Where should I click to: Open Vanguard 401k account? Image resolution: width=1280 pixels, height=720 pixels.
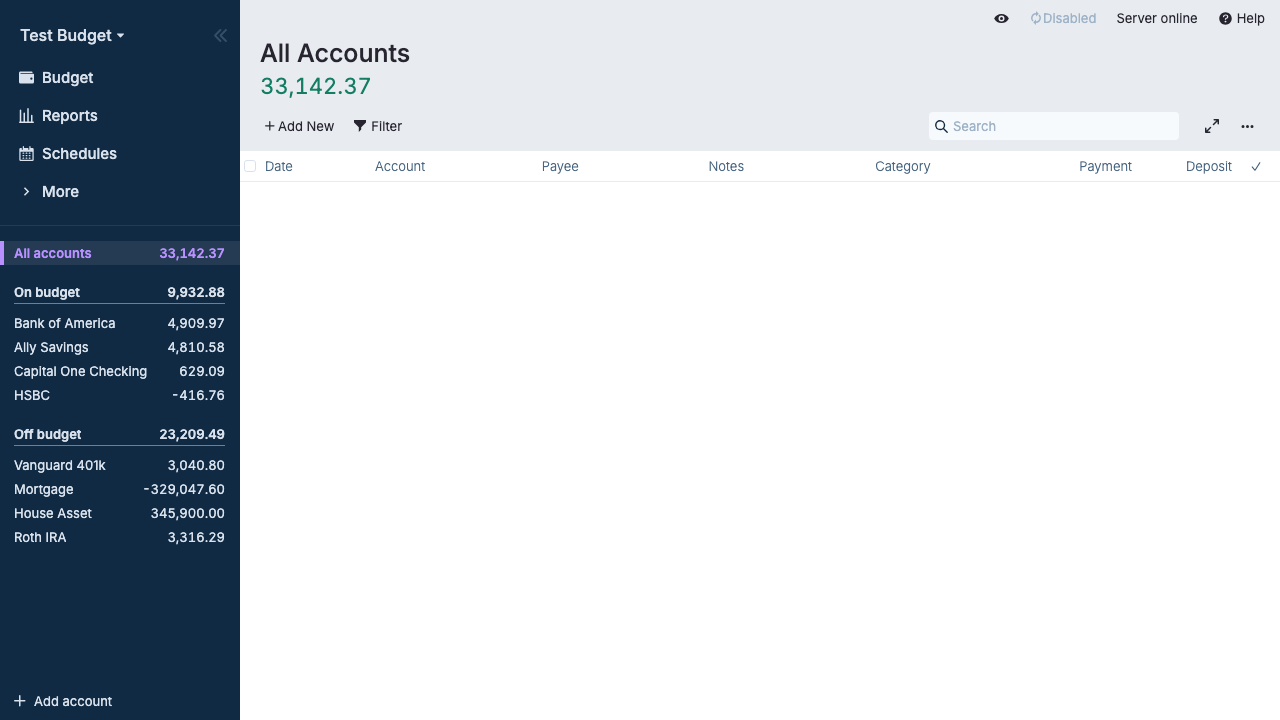[x=120, y=465]
